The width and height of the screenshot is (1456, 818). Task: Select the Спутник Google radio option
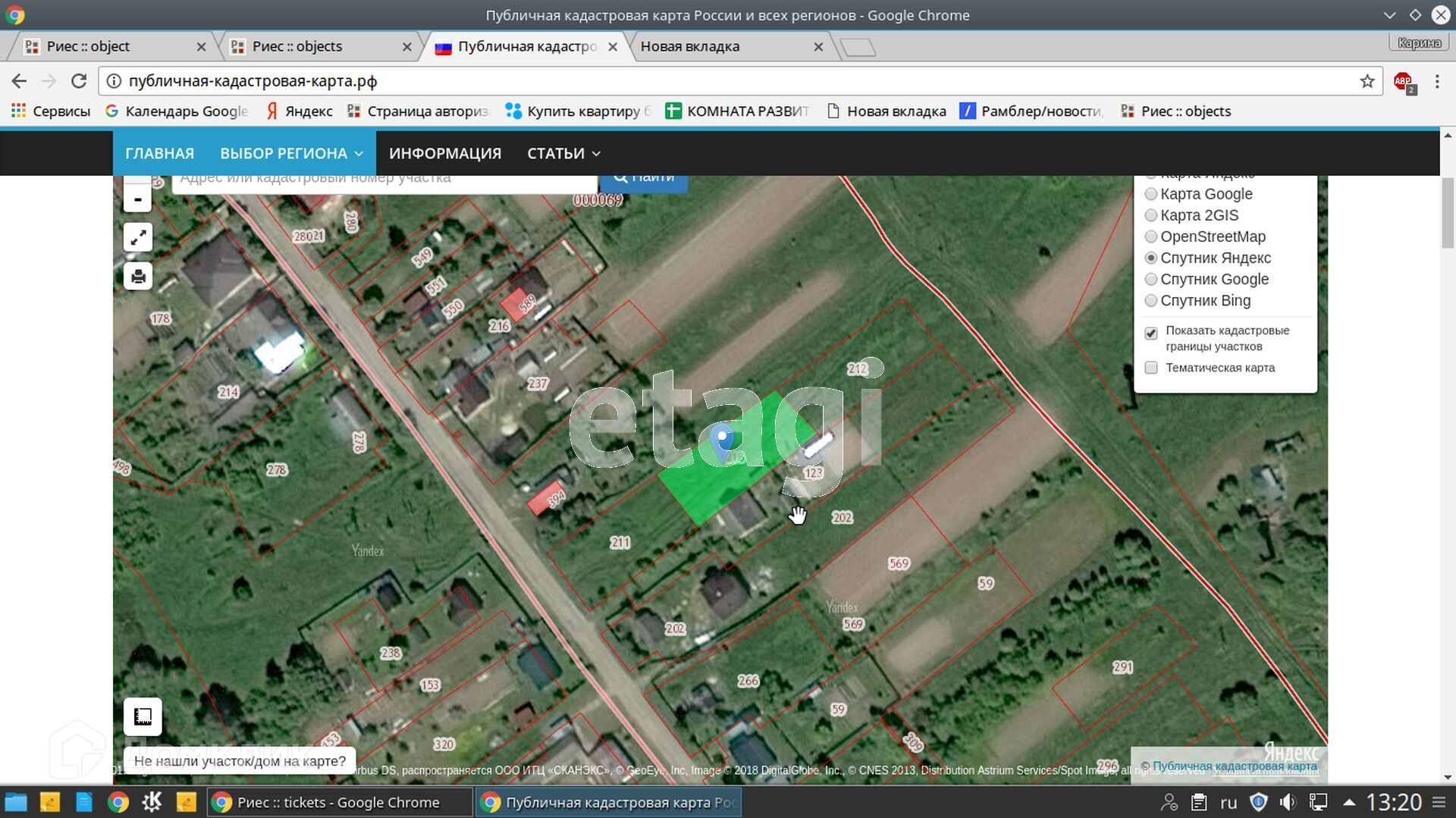[x=1150, y=279]
